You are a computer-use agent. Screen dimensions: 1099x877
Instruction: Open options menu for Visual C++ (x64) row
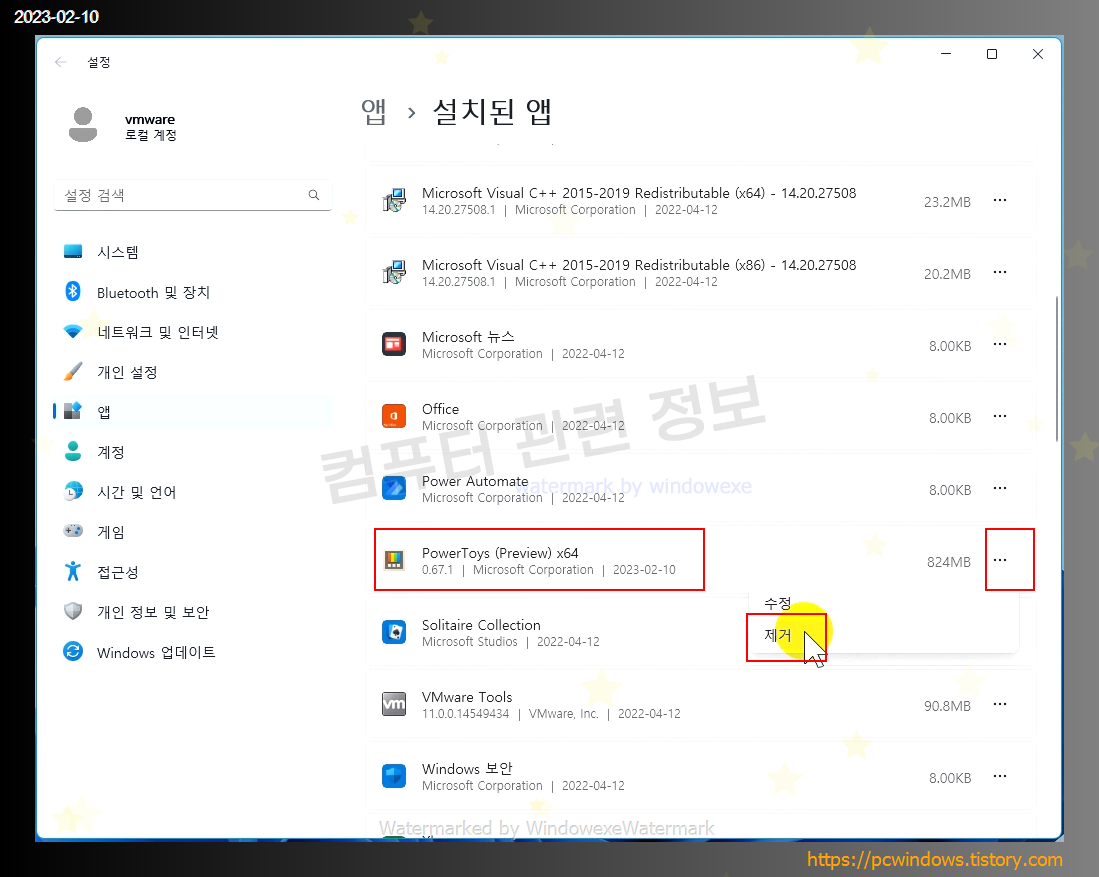coord(1000,200)
